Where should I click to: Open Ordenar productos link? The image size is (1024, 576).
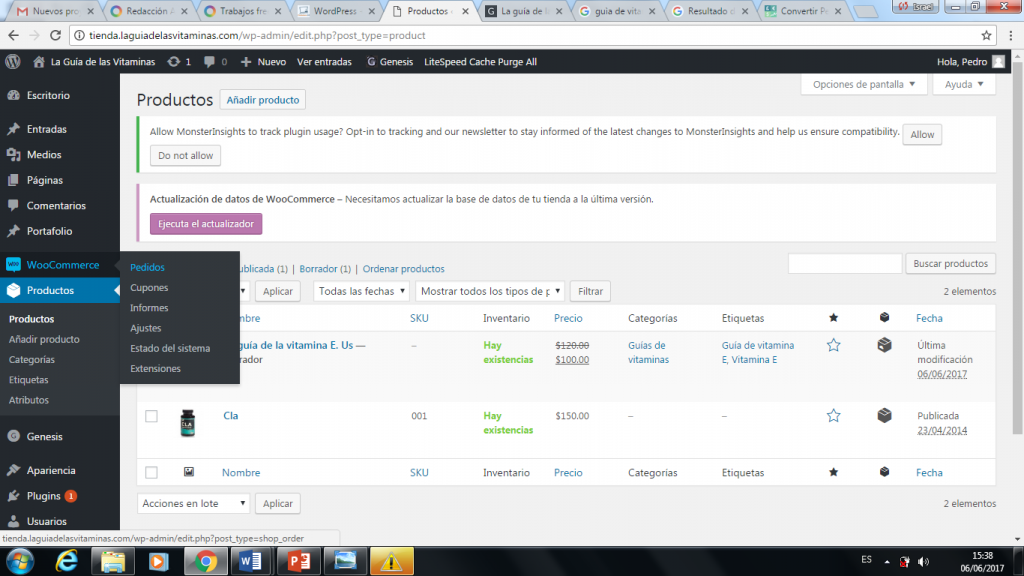click(x=404, y=268)
